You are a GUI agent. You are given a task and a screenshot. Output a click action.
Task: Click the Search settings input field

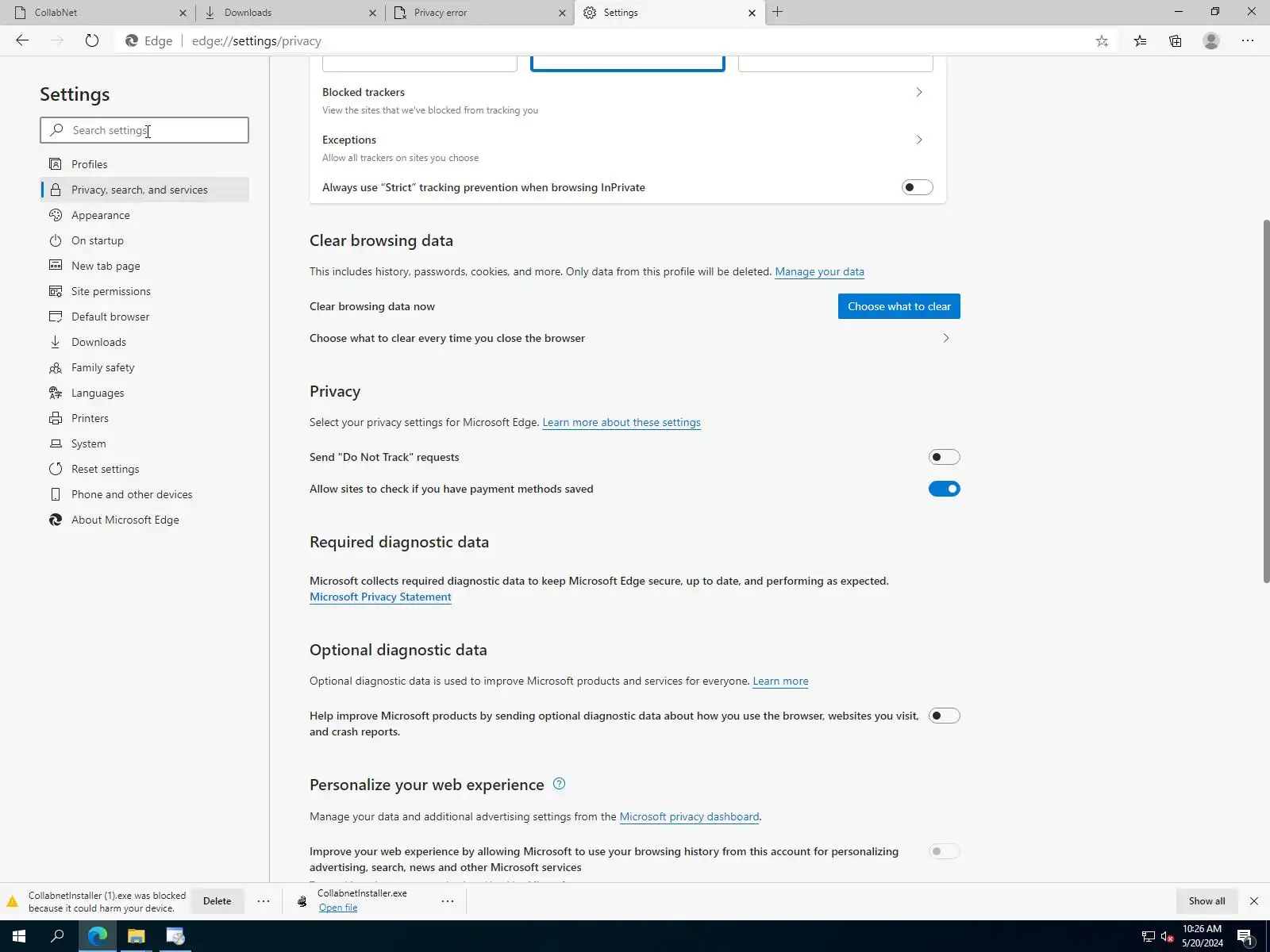[144, 130]
